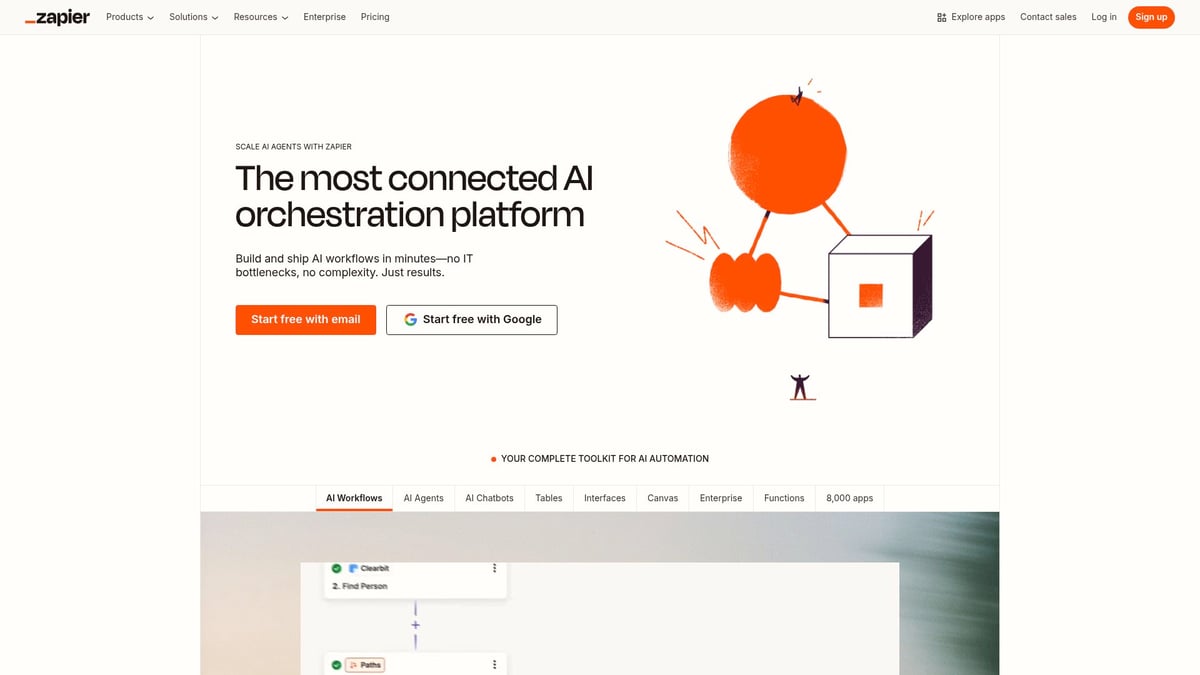Click the plus icon between workflow steps
Viewport: 1200px width, 675px height.
[415, 625]
